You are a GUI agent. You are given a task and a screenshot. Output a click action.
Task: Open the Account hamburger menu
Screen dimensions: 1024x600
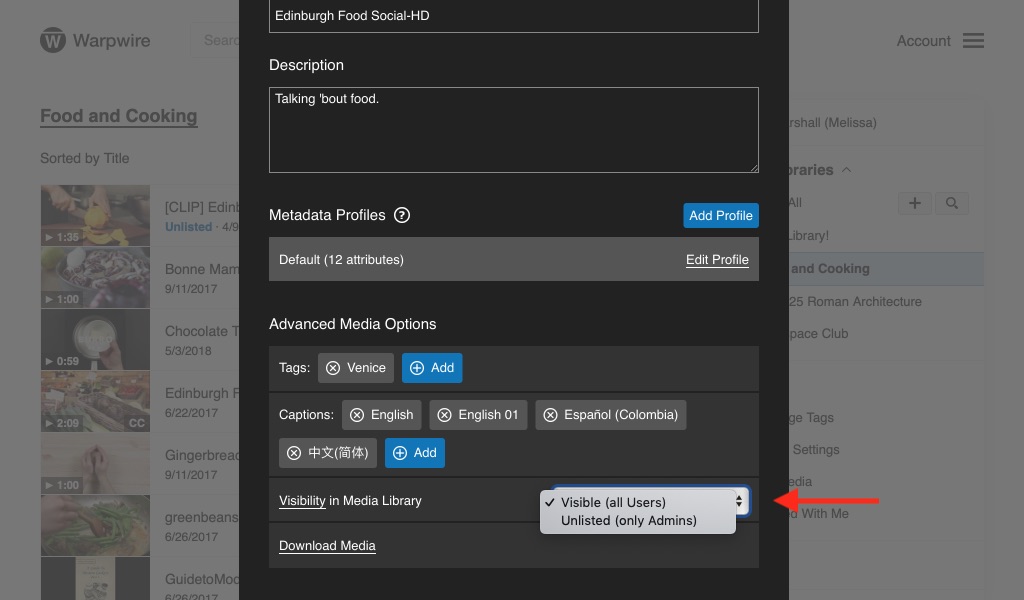tap(973, 40)
